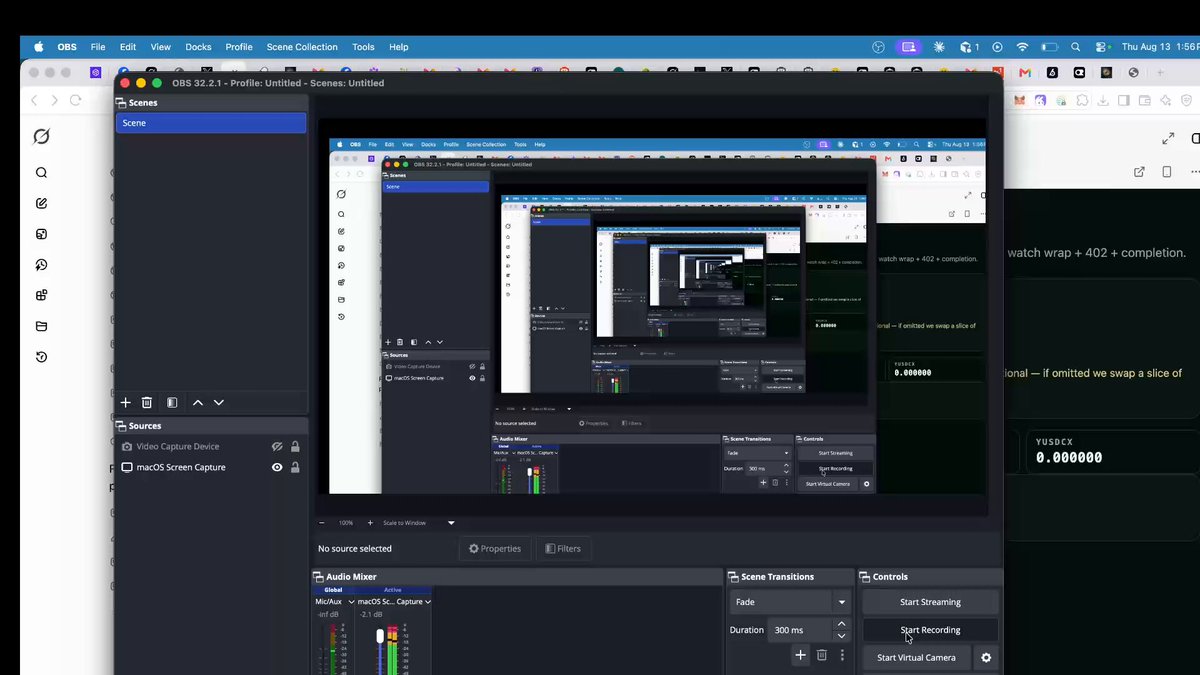1200x675 pixels.
Task: Show the Video Capture Device source
Action: 277,447
